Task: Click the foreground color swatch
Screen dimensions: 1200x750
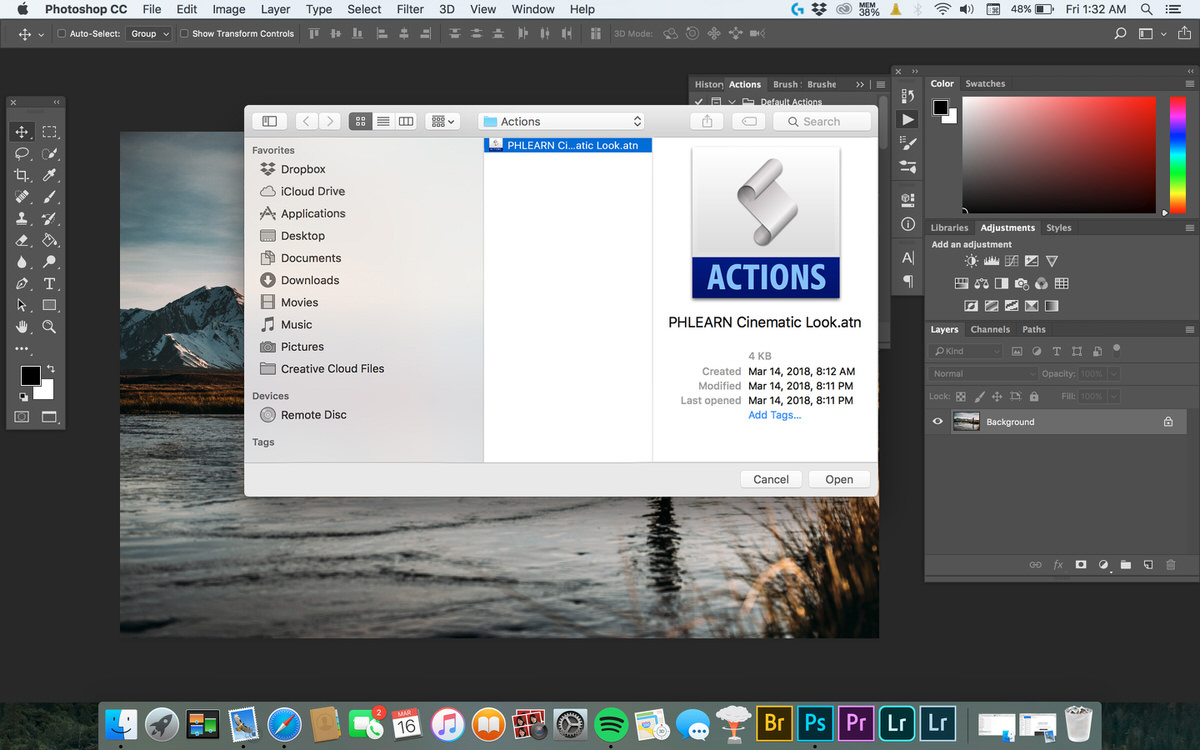Action: point(29,375)
